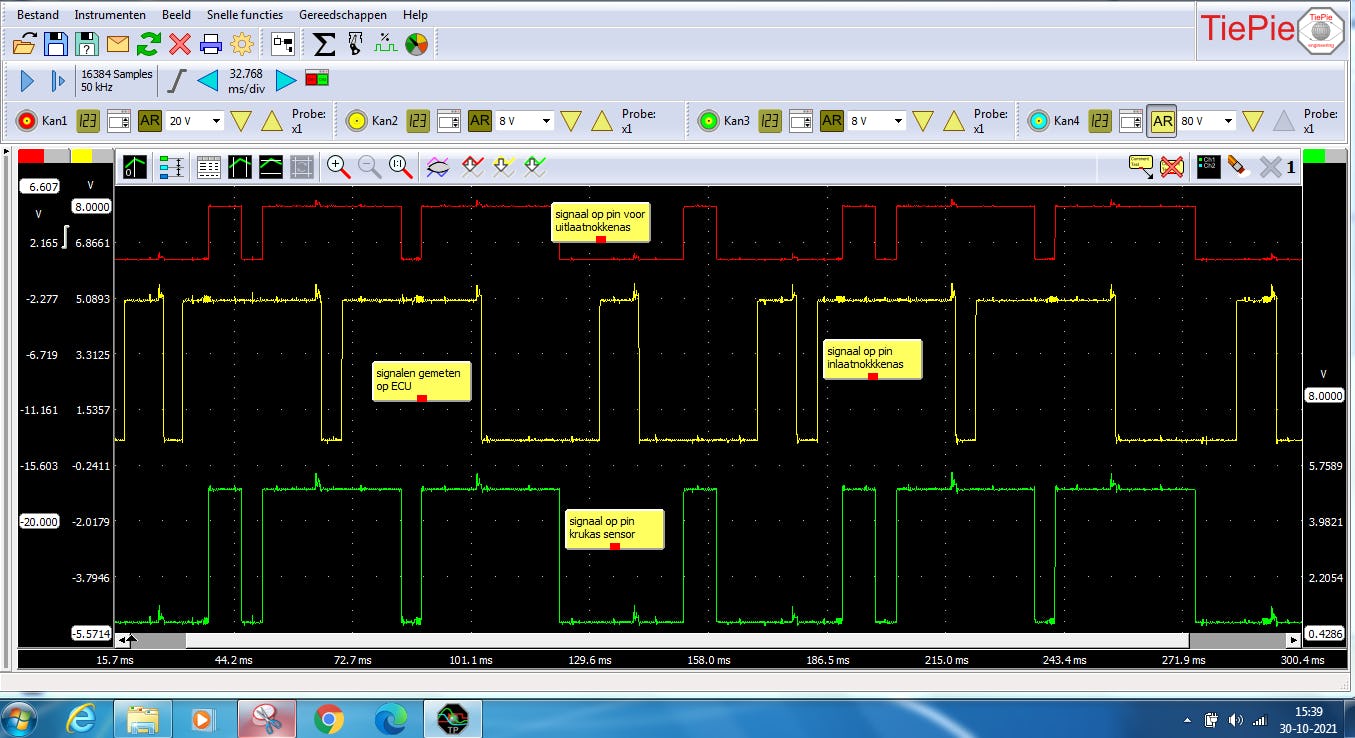
Task: Click the Sigma math functions icon
Action: tap(324, 44)
